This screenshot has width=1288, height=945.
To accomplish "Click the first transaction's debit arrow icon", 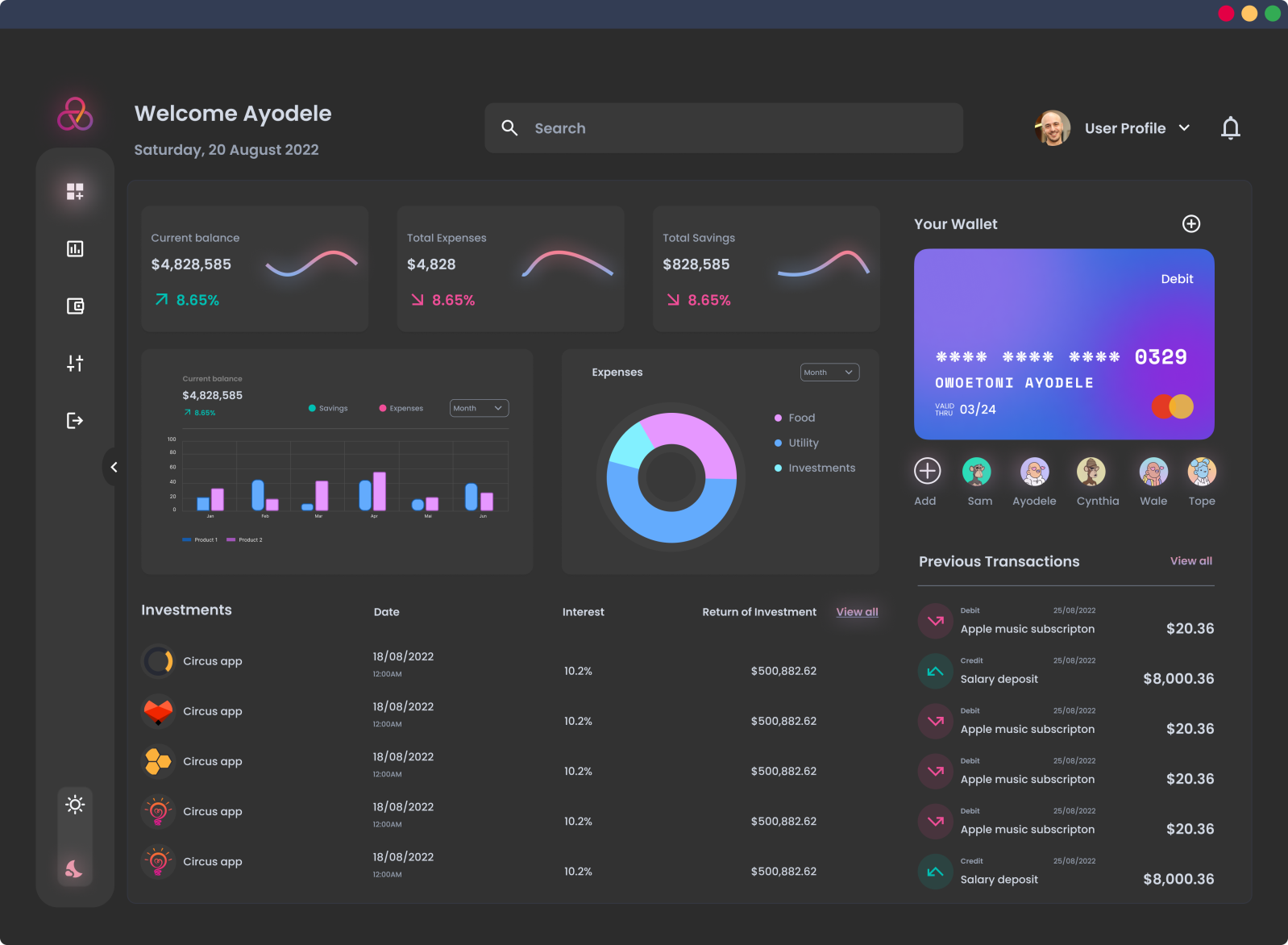I will (x=935, y=621).
